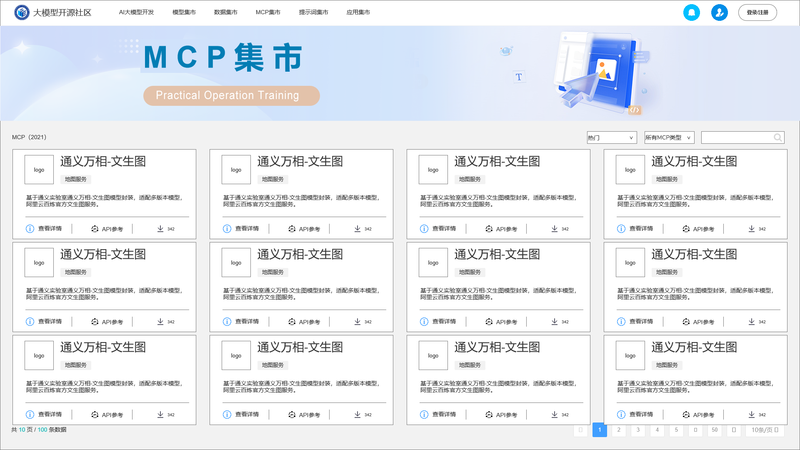Click the download icon on row one, fourth card
The height and width of the screenshot is (450, 800).
click(752, 229)
